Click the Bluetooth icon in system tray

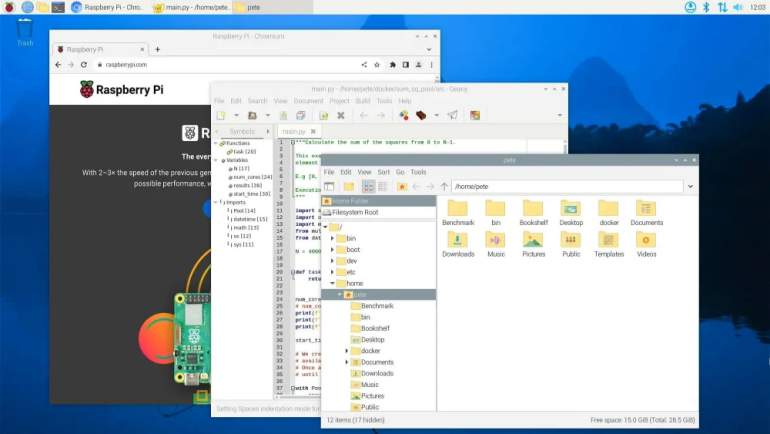[706, 7]
